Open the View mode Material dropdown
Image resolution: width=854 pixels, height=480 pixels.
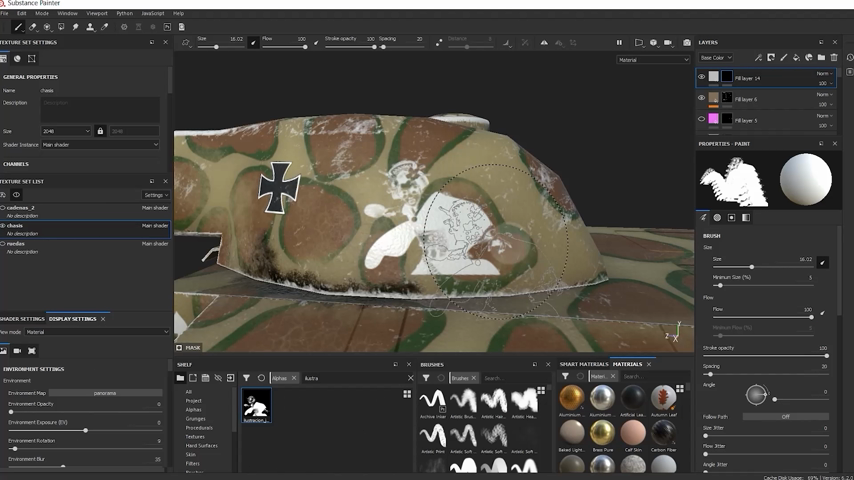97,332
